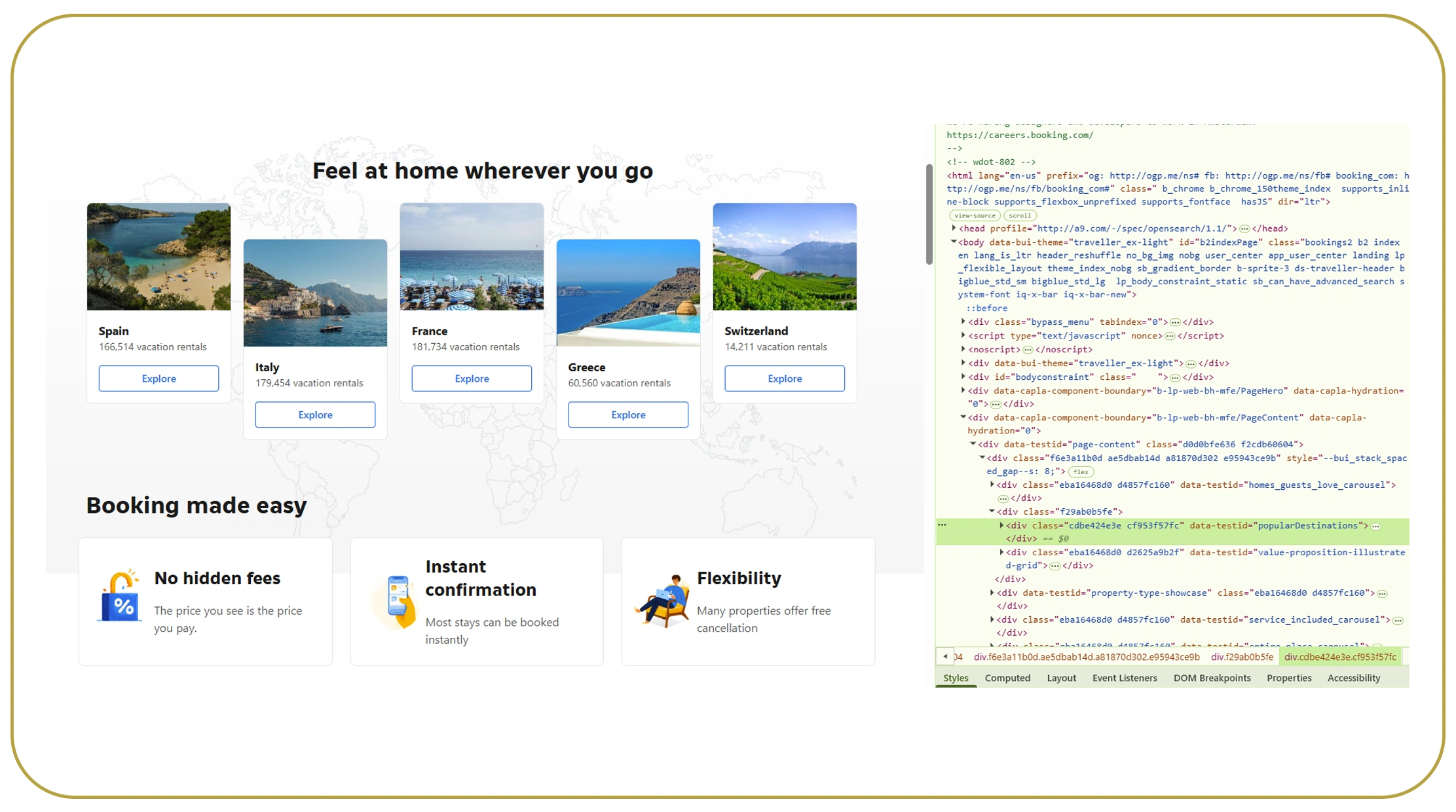Expand the property-type-showcase div node

[992, 593]
